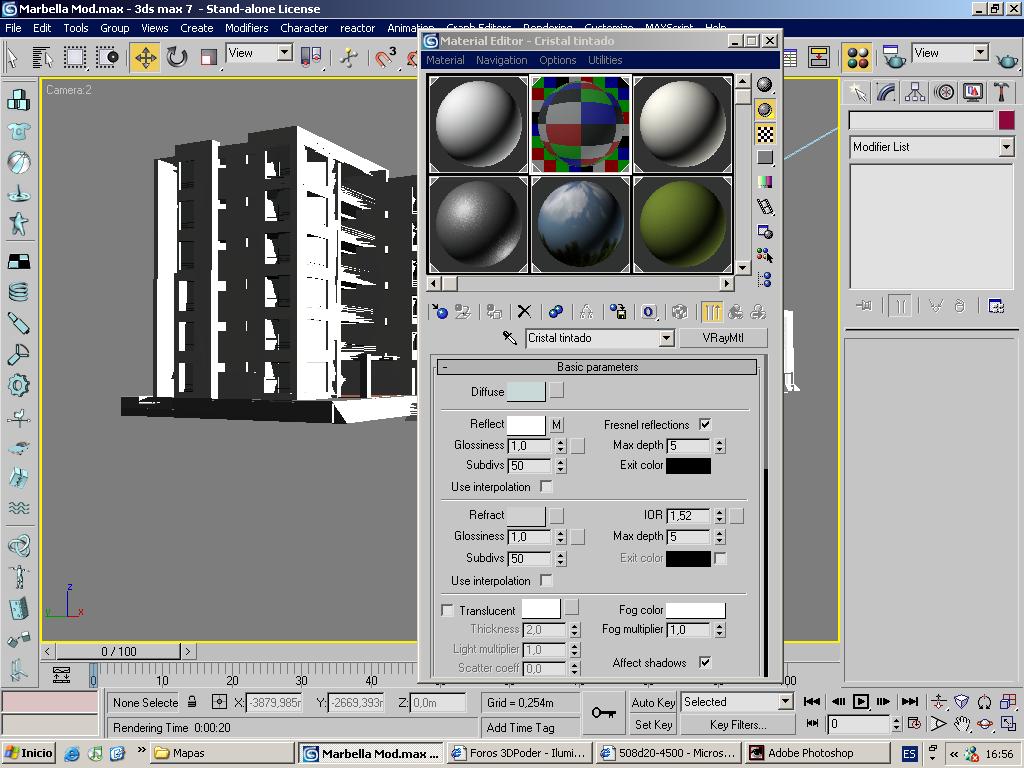
Task: Click the Key Filters... button
Action: (x=738, y=724)
